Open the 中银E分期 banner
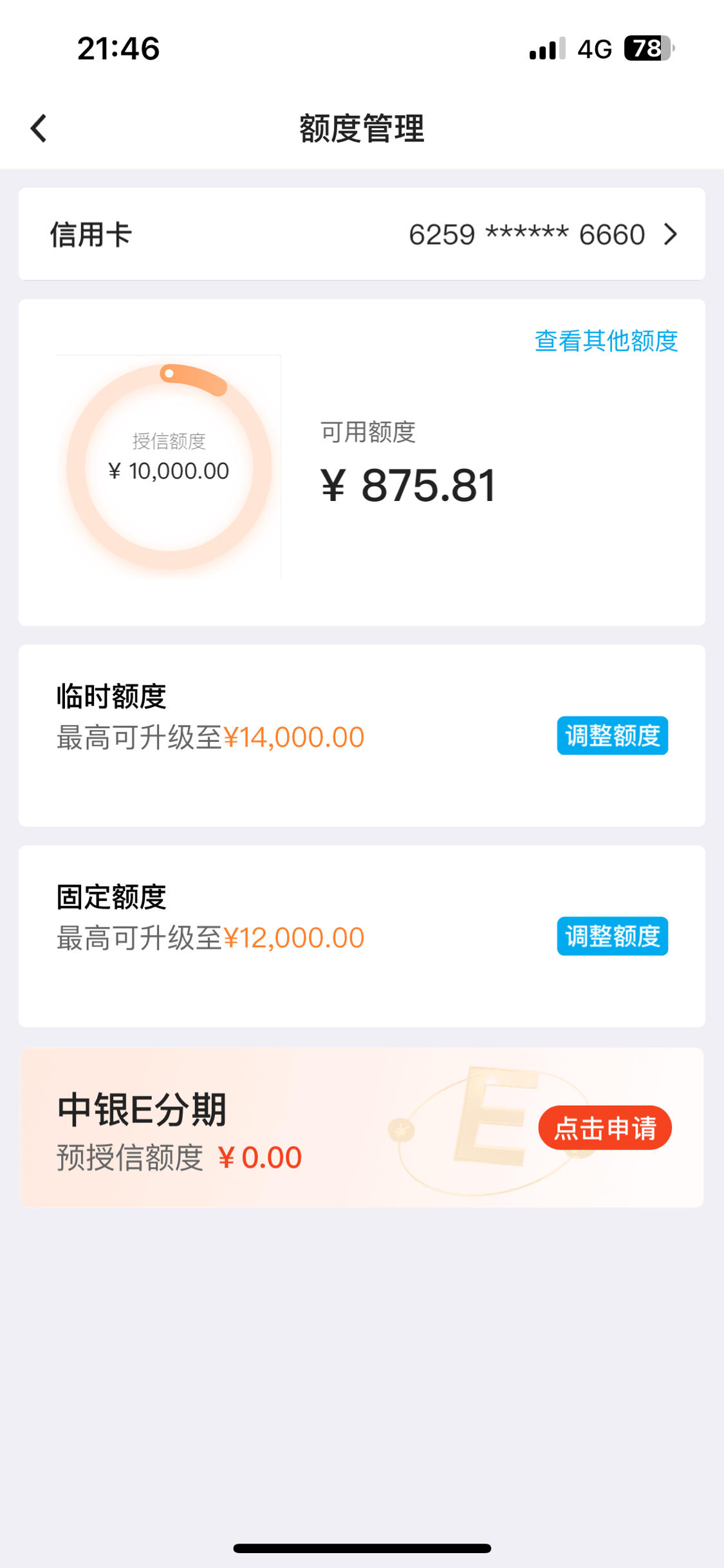Screen dimensions: 724x1568 362,1128
